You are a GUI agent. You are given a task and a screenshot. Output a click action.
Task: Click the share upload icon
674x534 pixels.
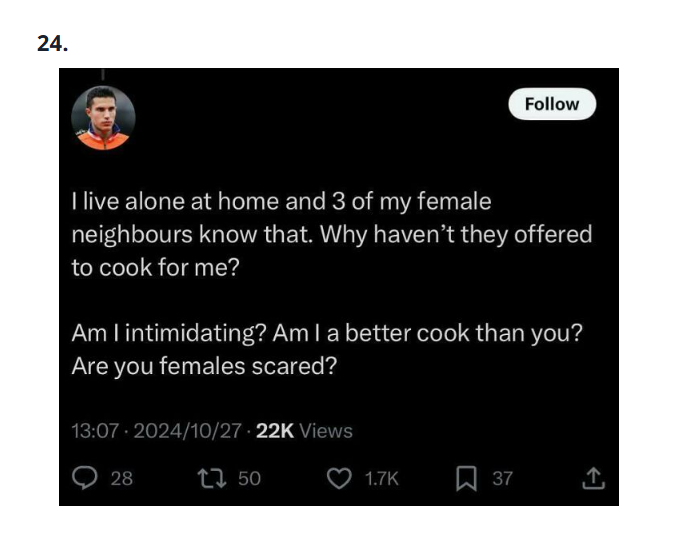(x=593, y=478)
